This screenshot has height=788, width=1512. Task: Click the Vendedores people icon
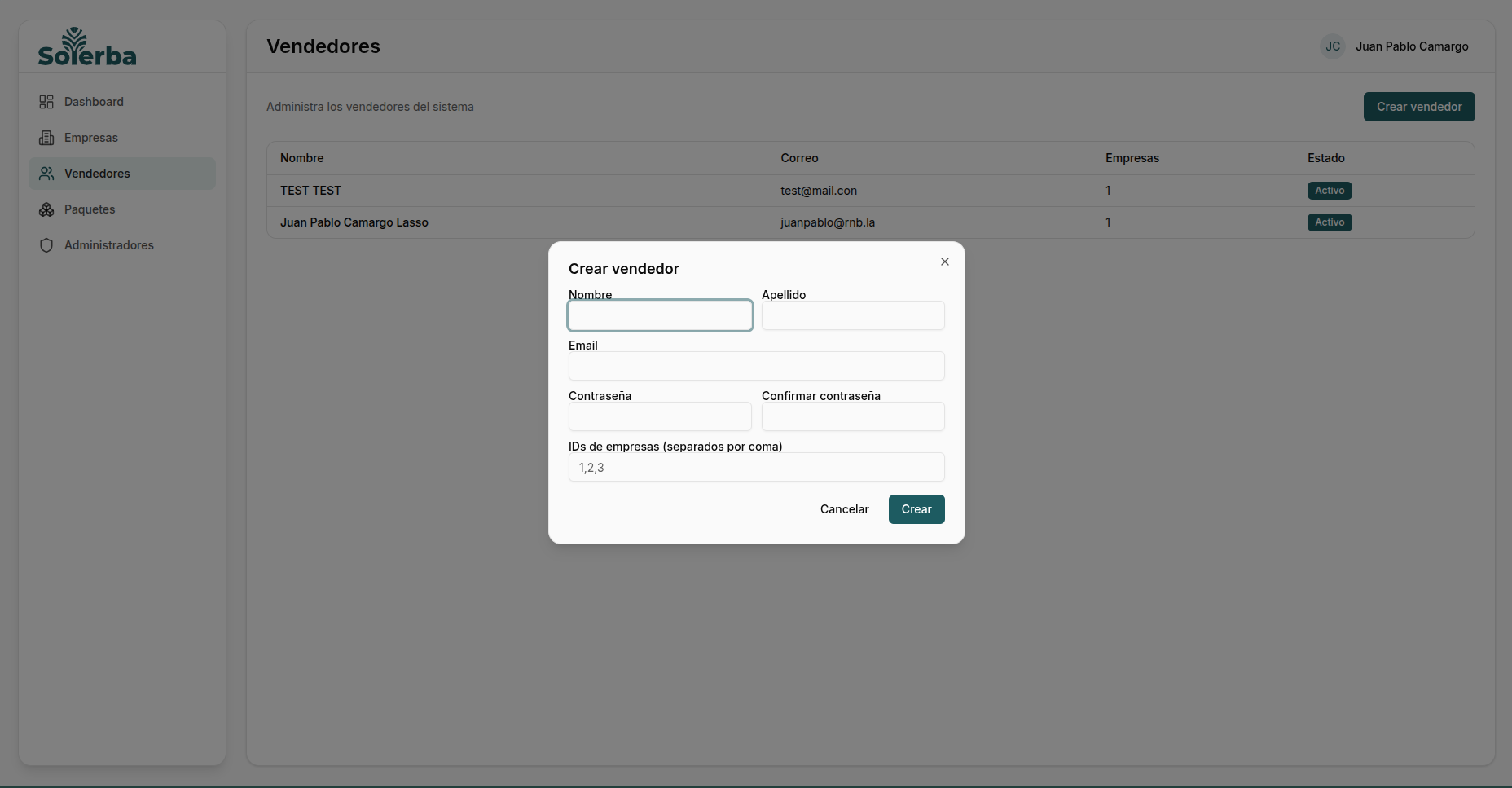click(46, 174)
